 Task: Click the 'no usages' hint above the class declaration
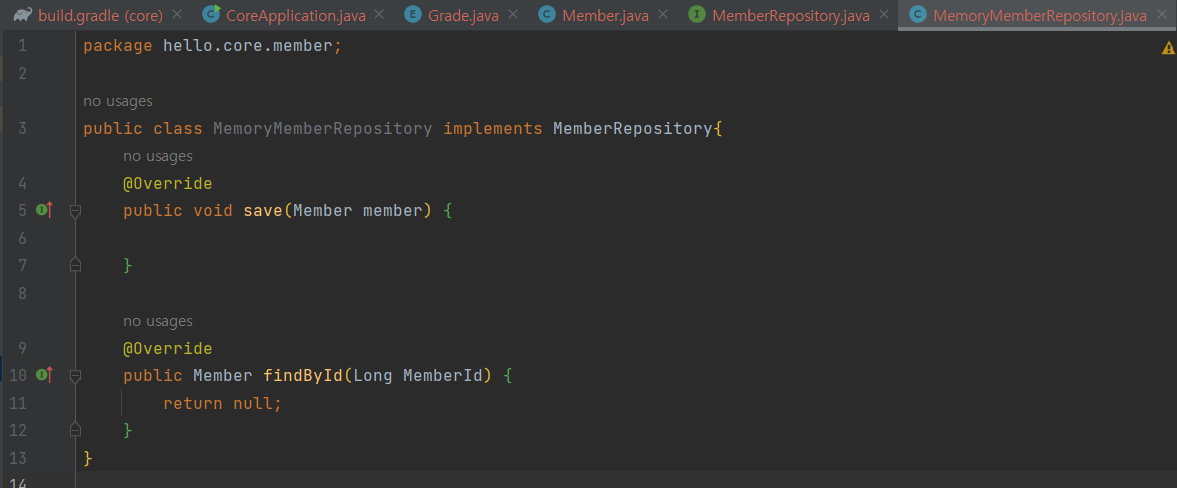(118, 101)
